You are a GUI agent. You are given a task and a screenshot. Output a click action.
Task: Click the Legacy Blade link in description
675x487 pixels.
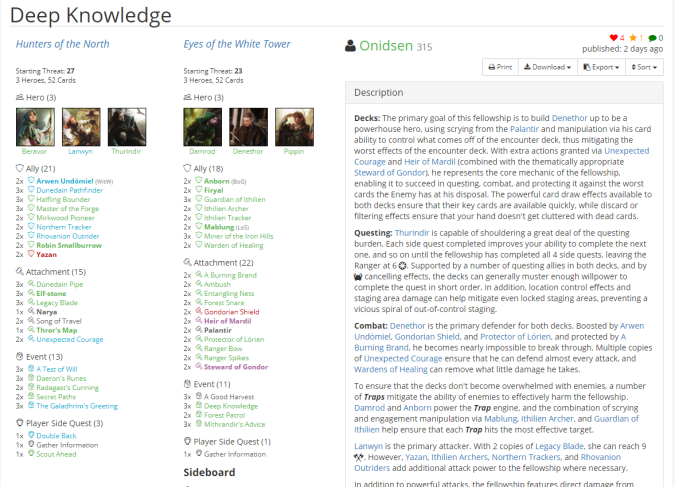pos(559,446)
